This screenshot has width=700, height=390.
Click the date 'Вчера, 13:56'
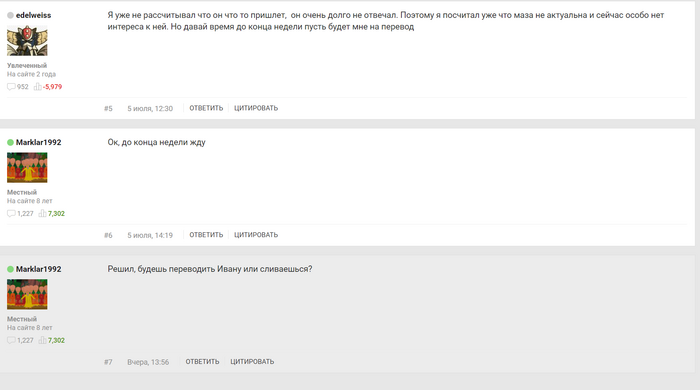pyautogui.click(x=148, y=362)
